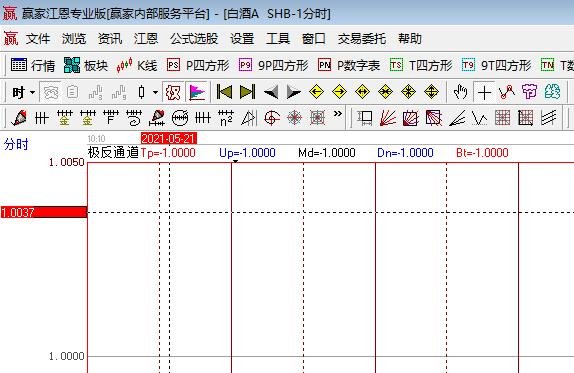Click the 板块 sector button
The width and height of the screenshot is (574, 373).
[86, 65]
